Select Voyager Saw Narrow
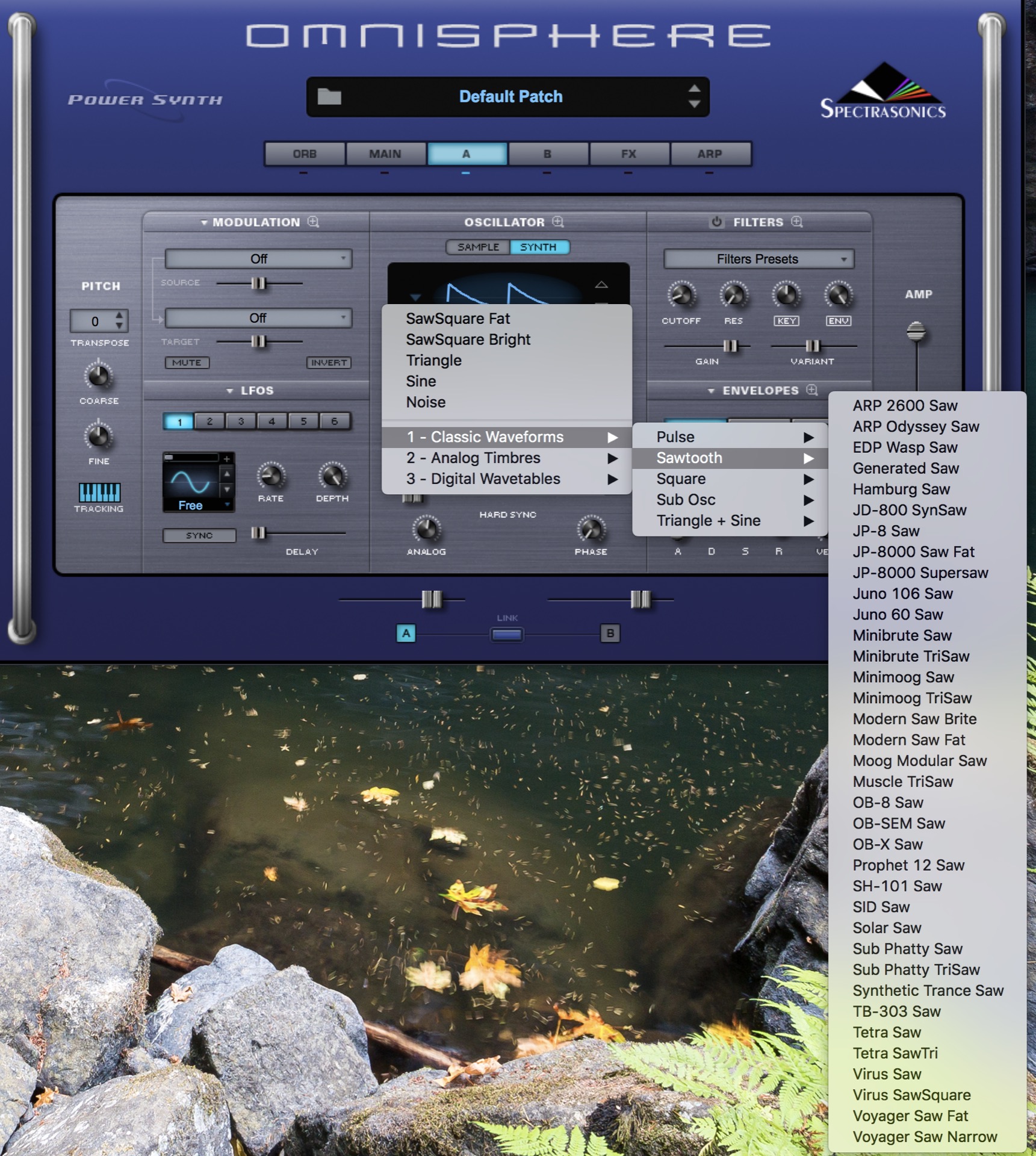1036x1156 pixels. [927, 1137]
